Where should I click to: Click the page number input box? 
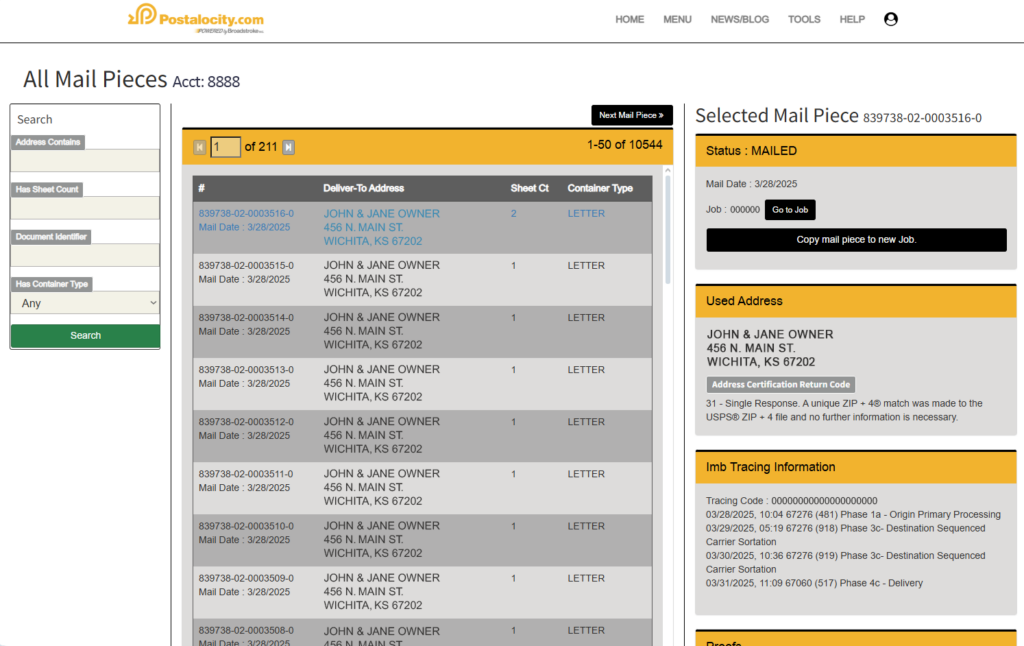coord(225,147)
